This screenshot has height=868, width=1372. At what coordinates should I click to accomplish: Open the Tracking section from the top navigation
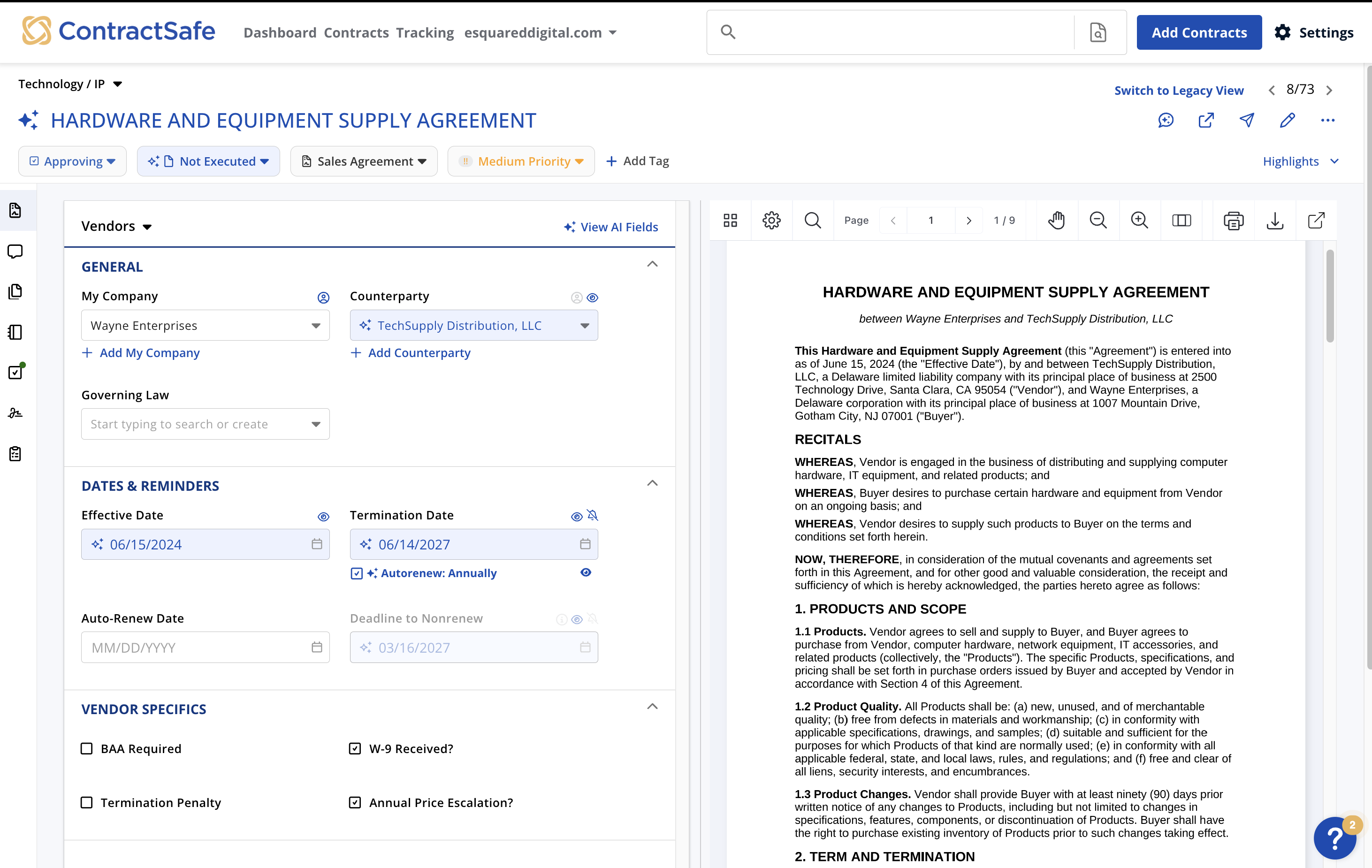pyautogui.click(x=425, y=32)
